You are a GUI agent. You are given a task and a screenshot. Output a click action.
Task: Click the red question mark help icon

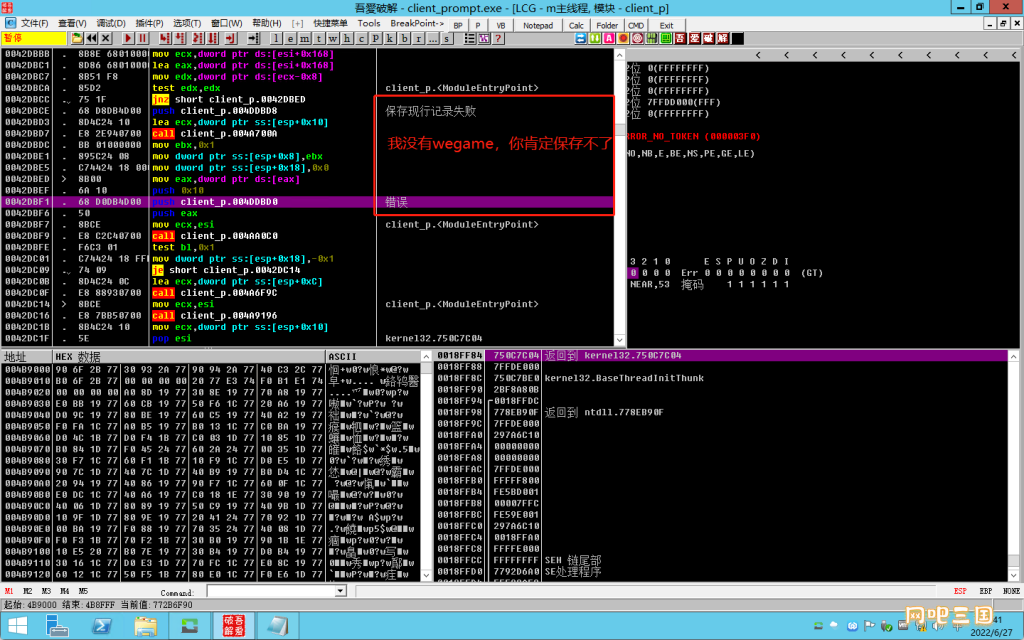tap(498, 39)
